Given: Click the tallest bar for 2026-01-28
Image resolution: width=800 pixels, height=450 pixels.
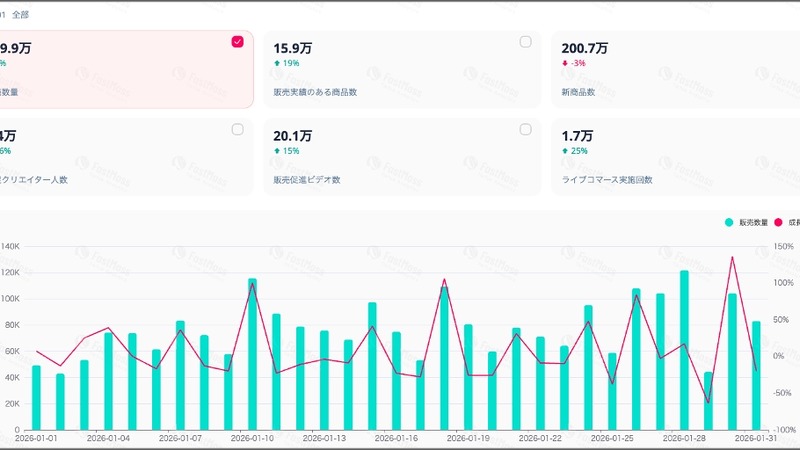Looking at the screenshot, I should coord(684,350).
